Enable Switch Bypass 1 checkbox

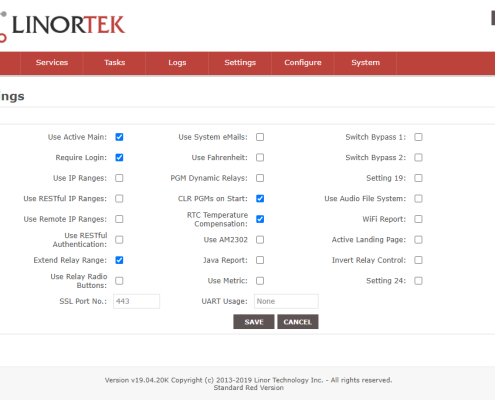click(418, 137)
